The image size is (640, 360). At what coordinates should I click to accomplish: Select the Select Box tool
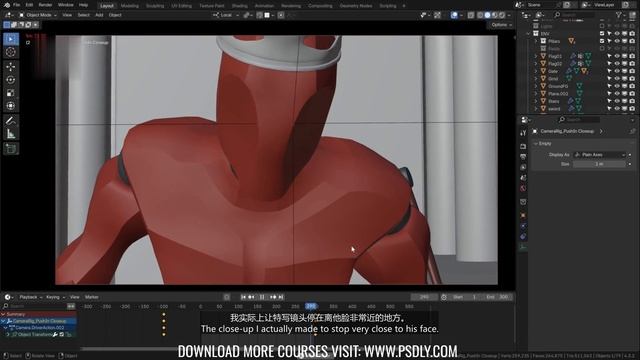(11, 39)
